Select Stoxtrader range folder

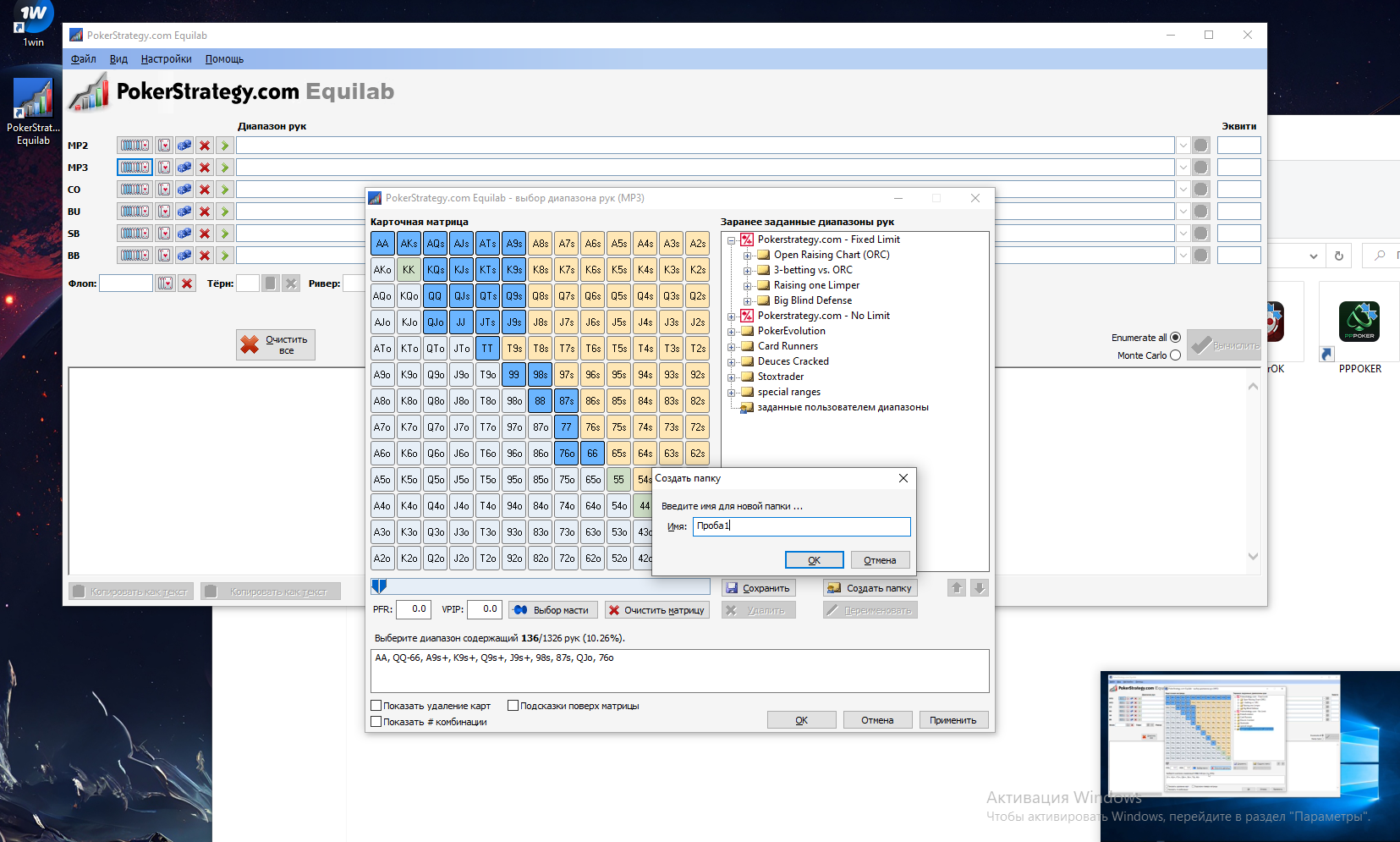coord(781,377)
